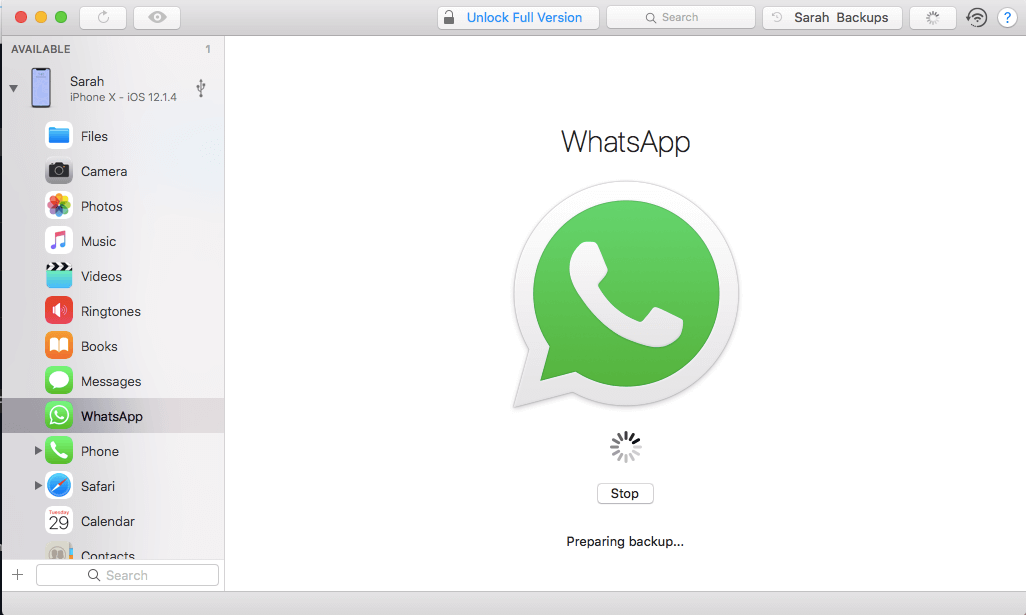Image resolution: width=1026 pixels, height=615 pixels.
Task: Click the WhatsApp heading in main pane
Action: 626,141
